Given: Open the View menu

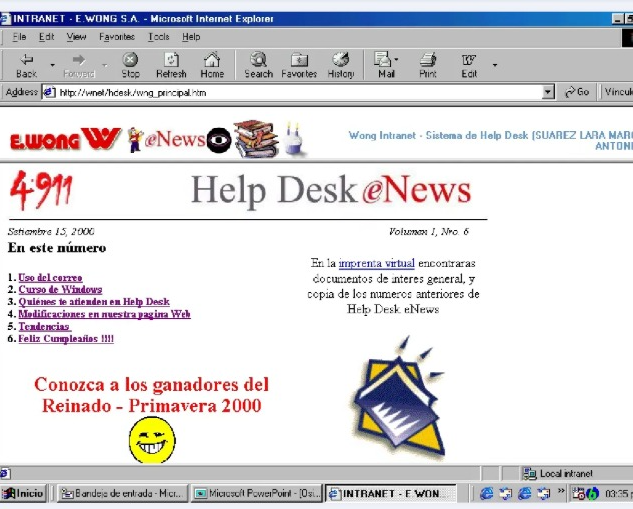Looking at the screenshot, I should [76, 37].
